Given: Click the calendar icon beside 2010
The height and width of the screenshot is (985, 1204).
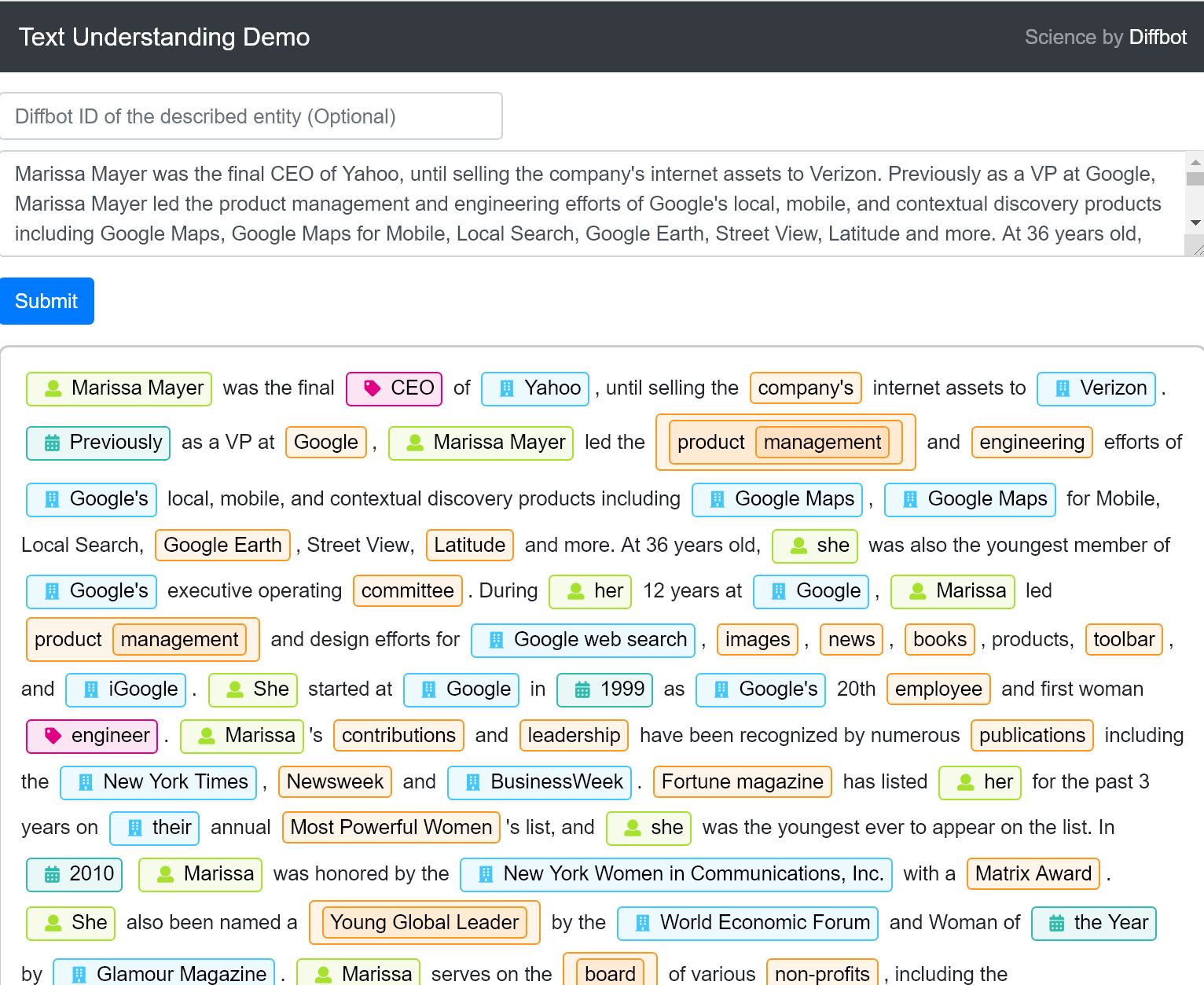Looking at the screenshot, I should click(52, 874).
